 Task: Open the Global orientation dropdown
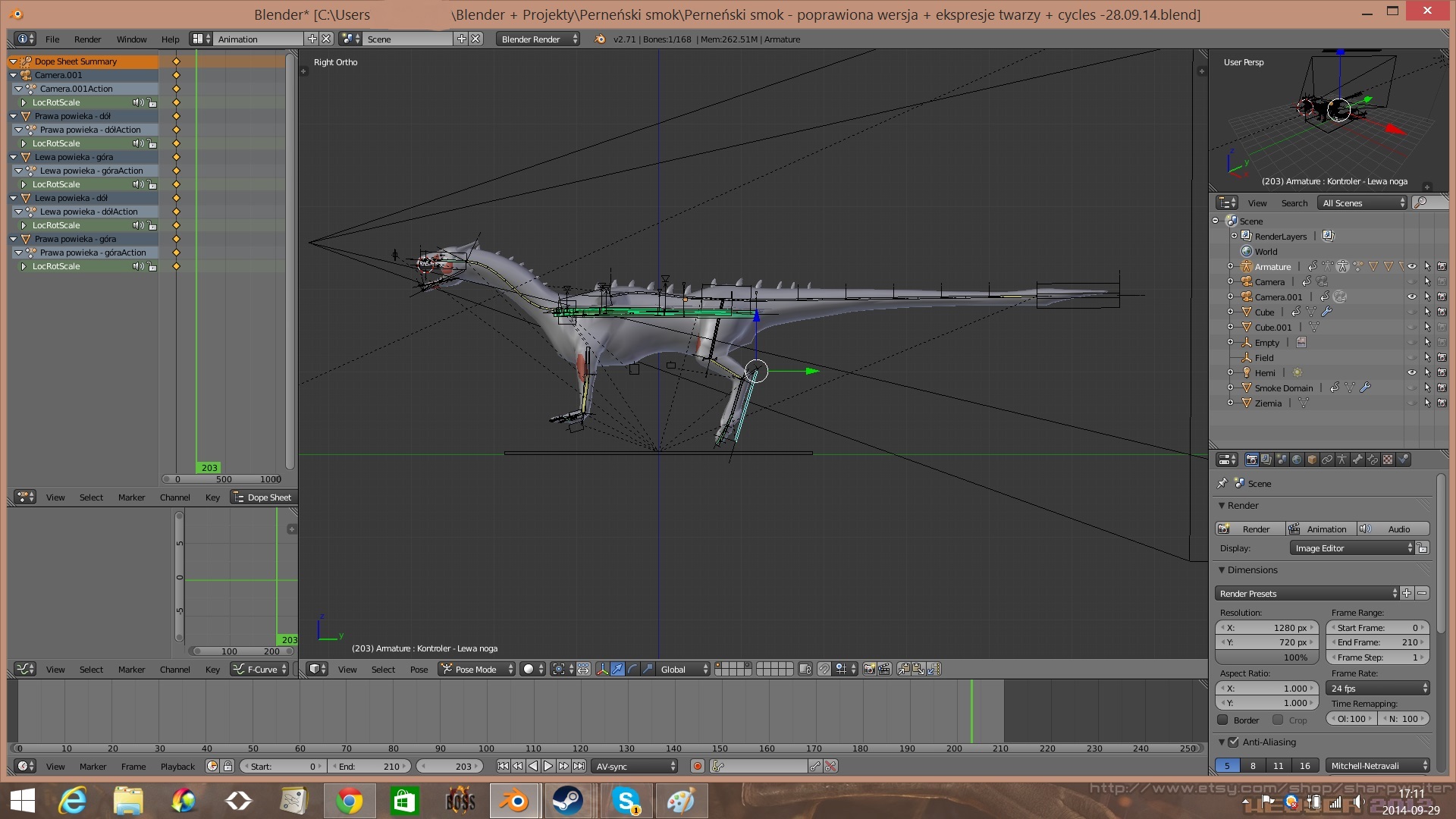tap(683, 669)
